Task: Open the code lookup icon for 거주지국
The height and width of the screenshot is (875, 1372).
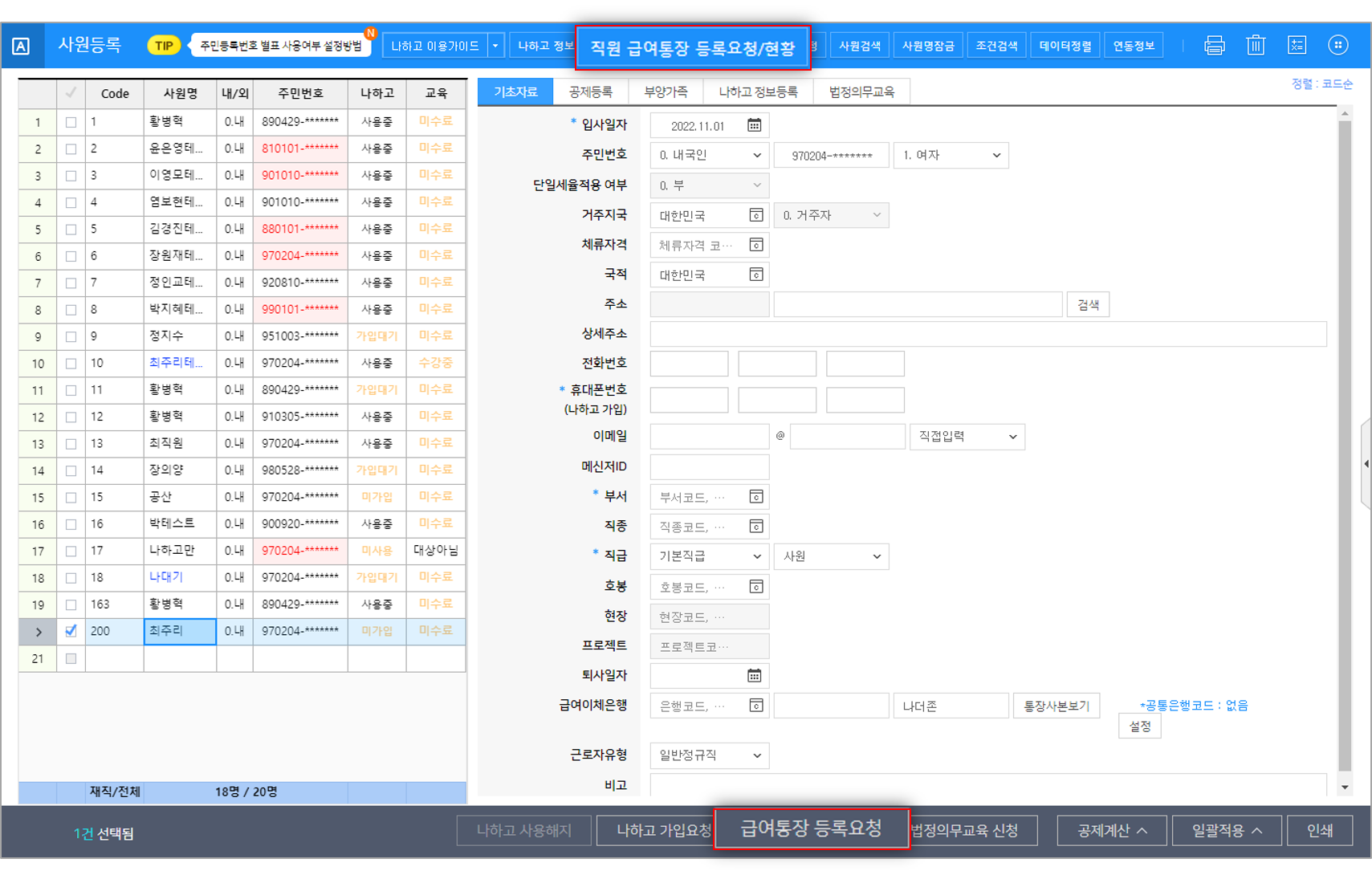Action: (755, 215)
